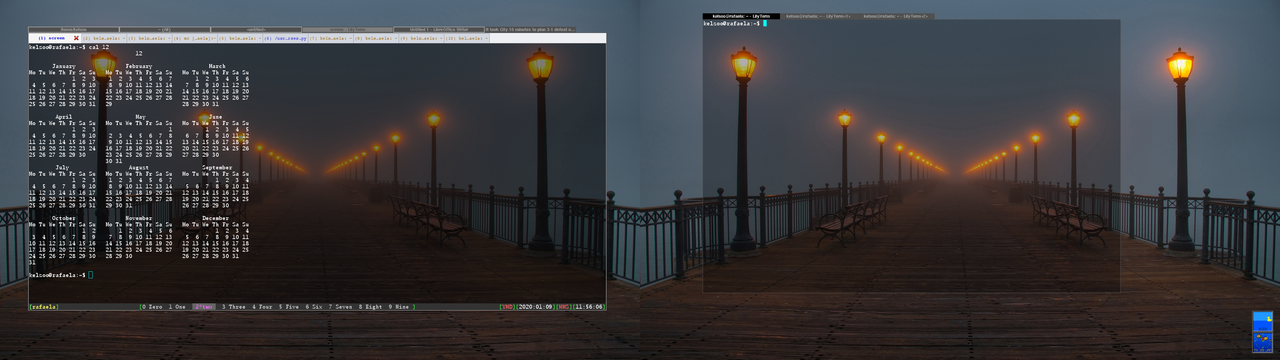Open LilyTerm tab numbered (7)
Screen dimensions: 1280x360
pos(331,38)
